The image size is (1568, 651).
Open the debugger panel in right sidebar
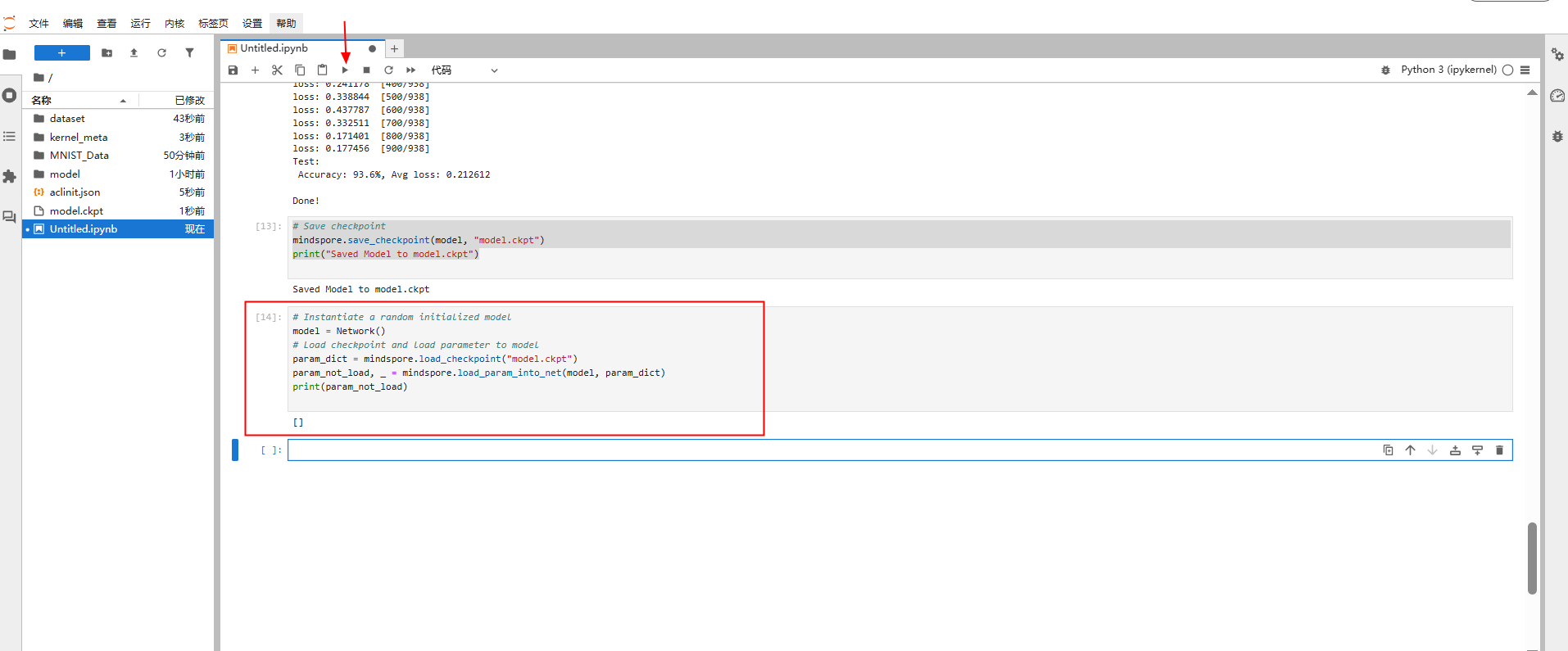pos(1557,136)
